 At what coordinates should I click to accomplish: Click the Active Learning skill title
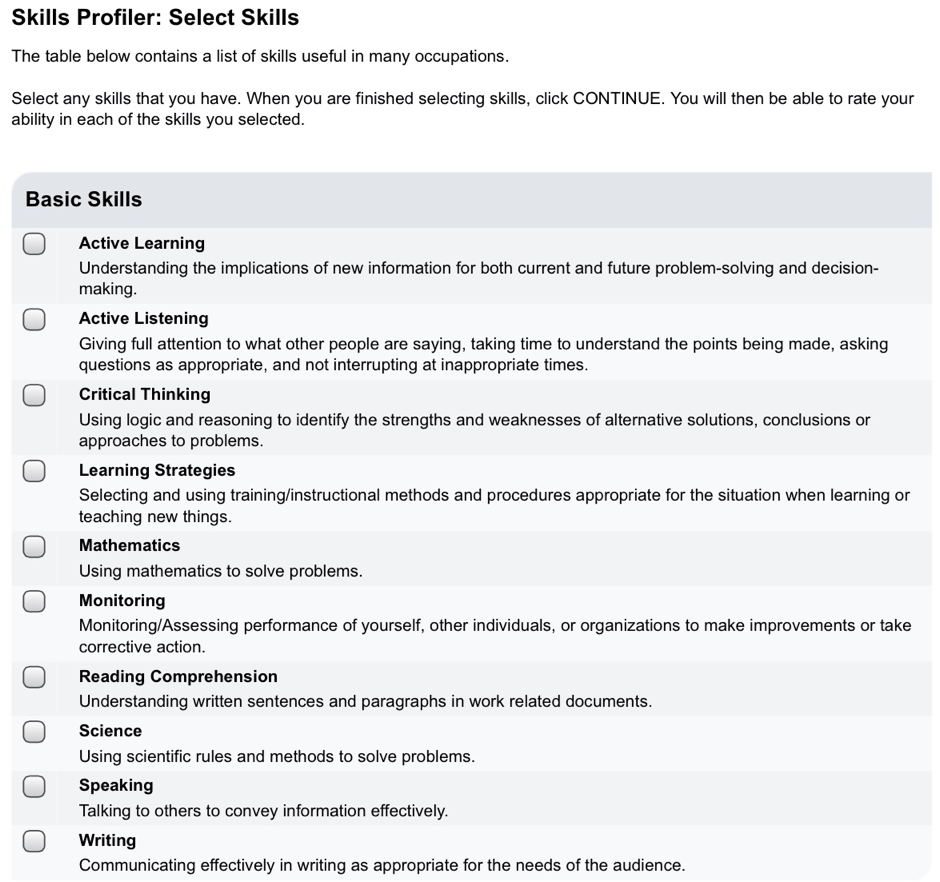[x=142, y=243]
